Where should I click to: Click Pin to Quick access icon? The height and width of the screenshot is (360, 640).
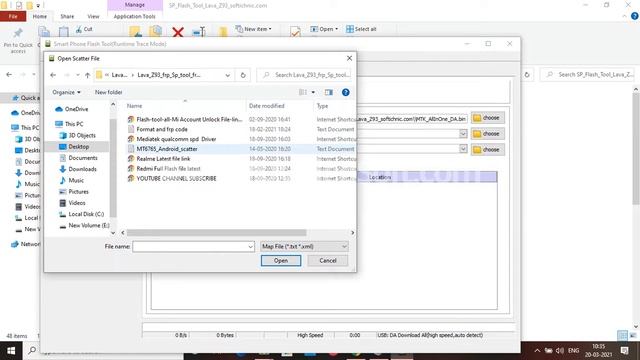(18, 40)
